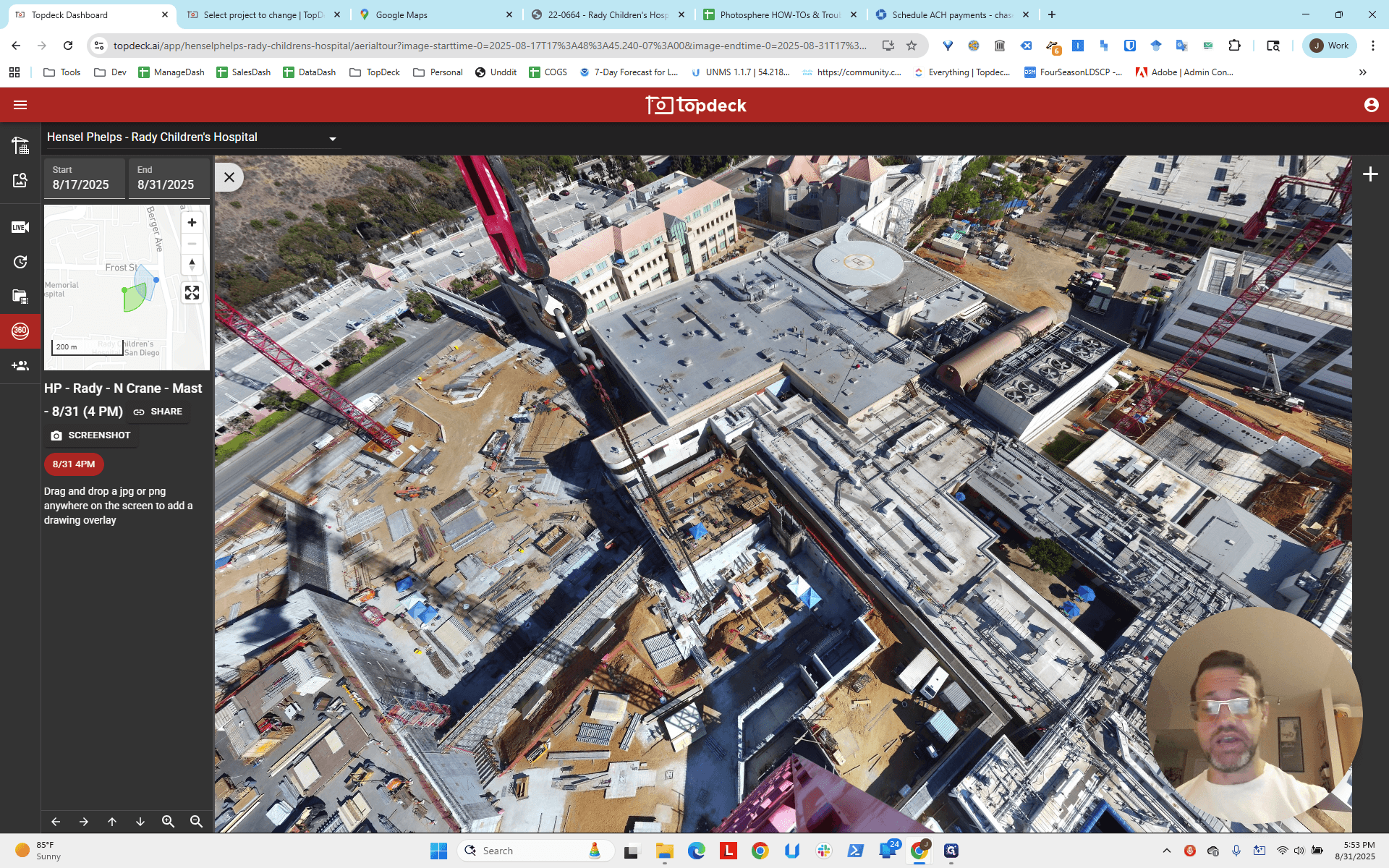Open the hamburger menu in Topdeck header
The image size is (1389, 868).
pyautogui.click(x=20, y=105)
